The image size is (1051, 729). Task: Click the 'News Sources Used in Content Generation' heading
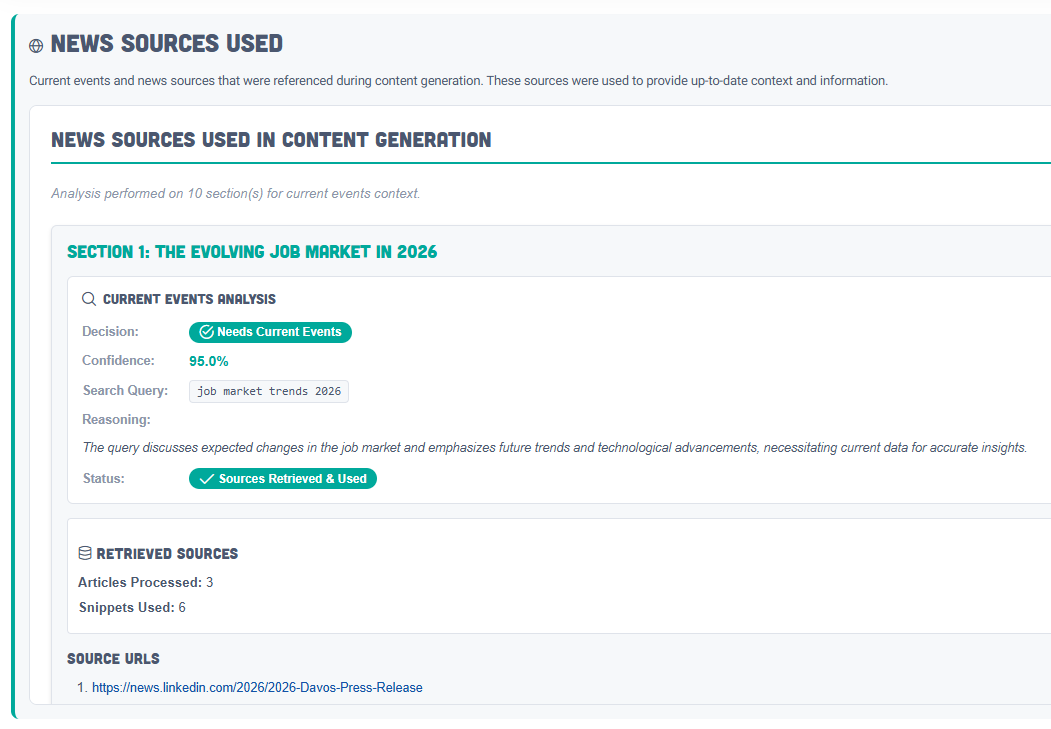point(271,140)
